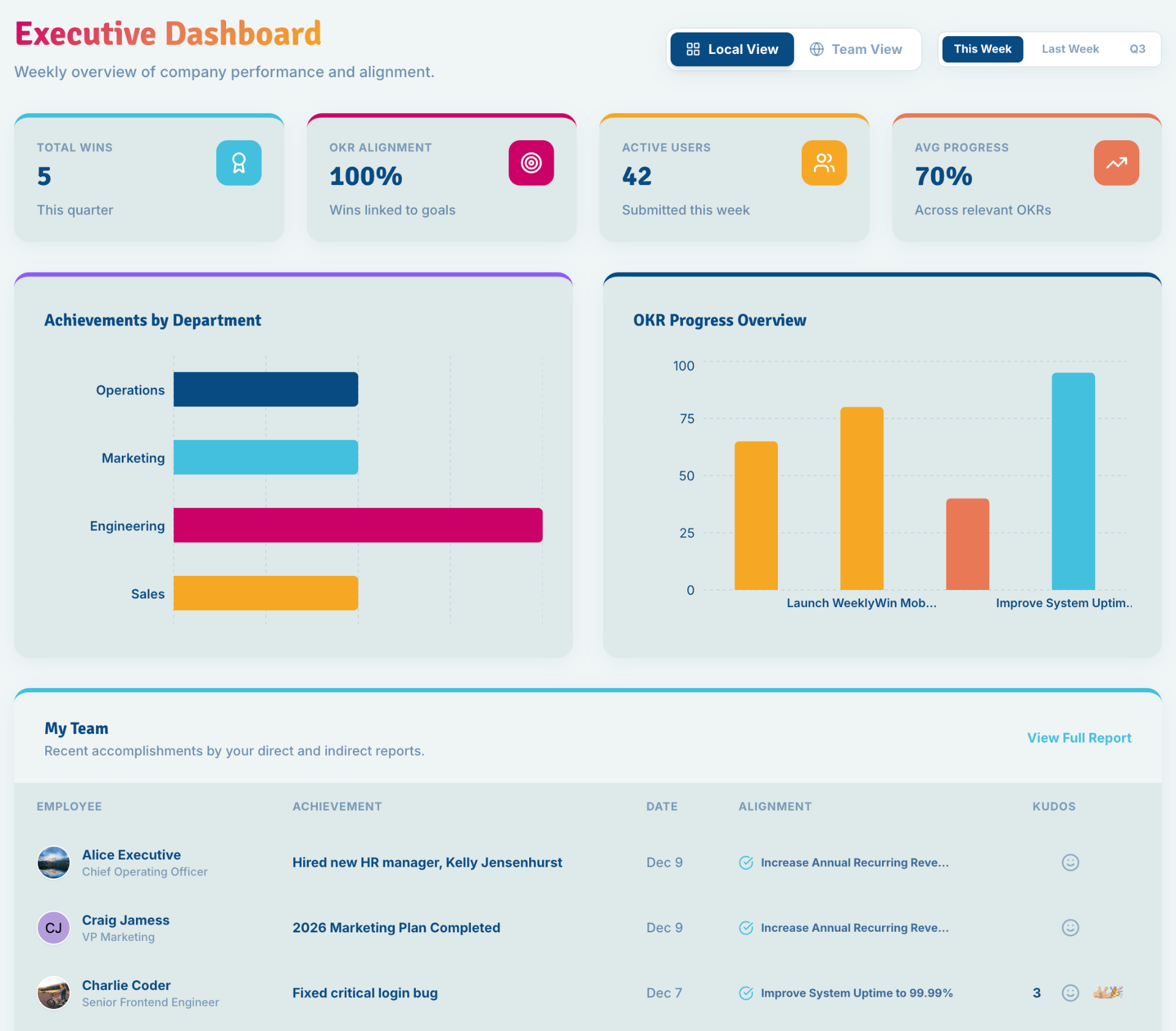1176x1031 pixels.
Task: Click the My Team heading
Action: (x=76, y=728)
